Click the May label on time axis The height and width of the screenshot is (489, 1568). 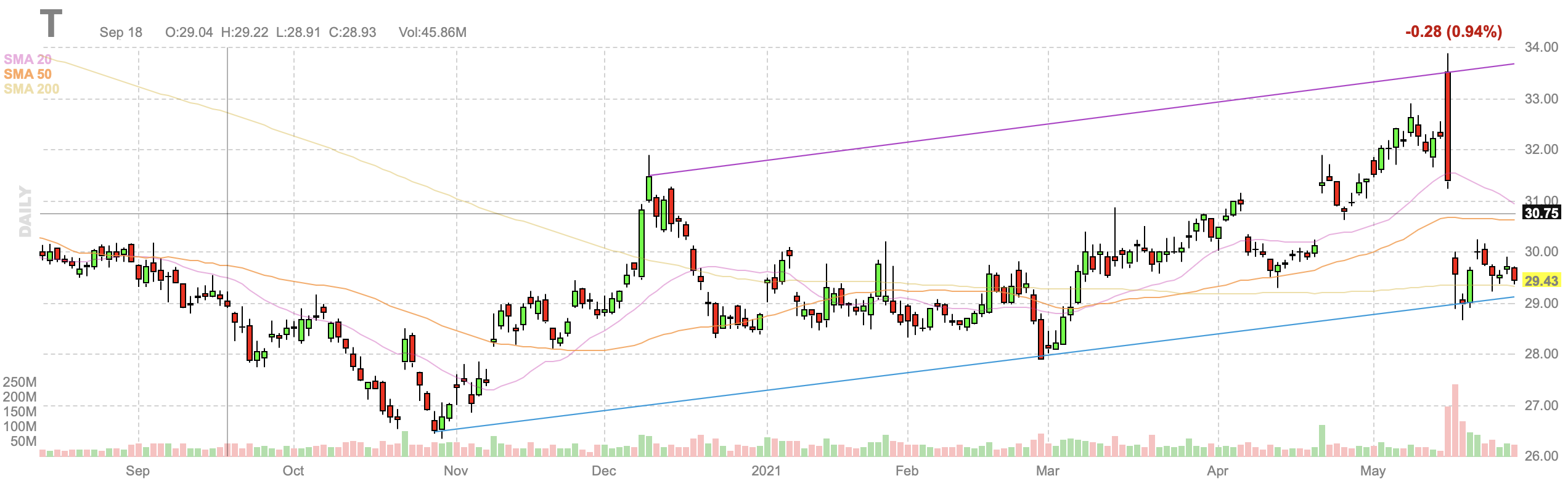[x=1373, y=471]
